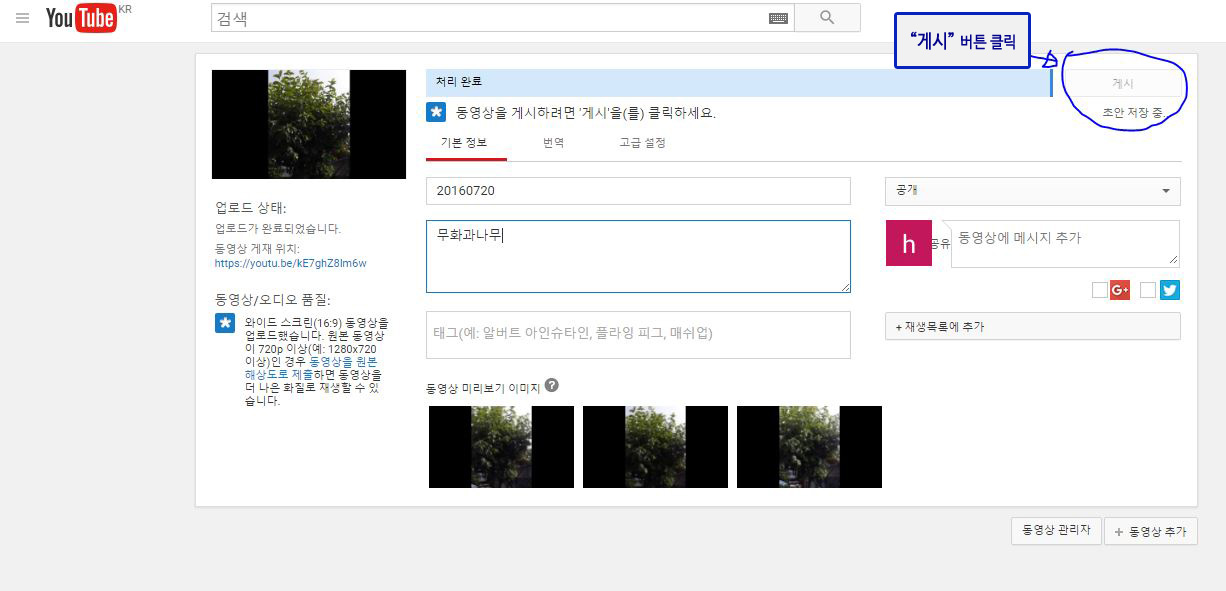
Task: Click the thumbnail help question mark
Action: [552, 385]
